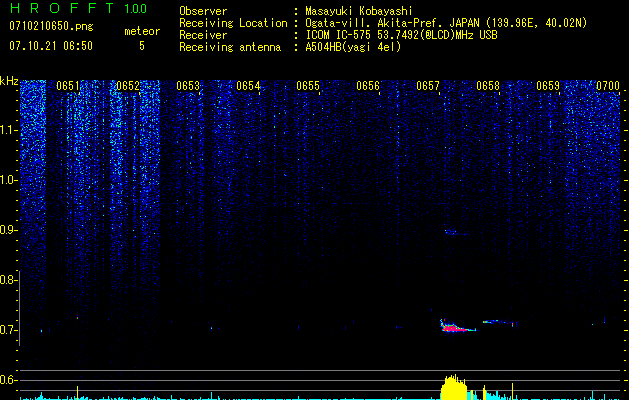Viewport: 629px width, 400px height.
Task: Click the Observer label
Action: (203, 11)
